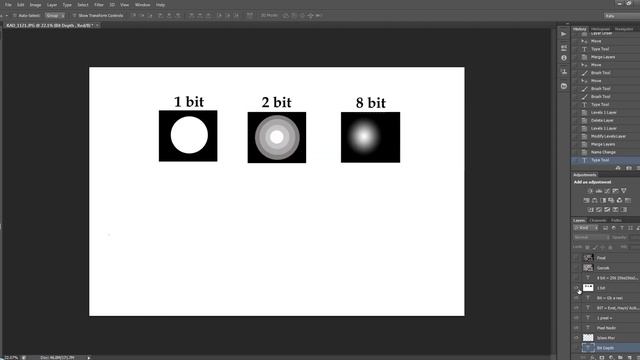Viewport: 640px width, 360px height.
Task: Add a Levels adjustment
Action: point(599,191)
